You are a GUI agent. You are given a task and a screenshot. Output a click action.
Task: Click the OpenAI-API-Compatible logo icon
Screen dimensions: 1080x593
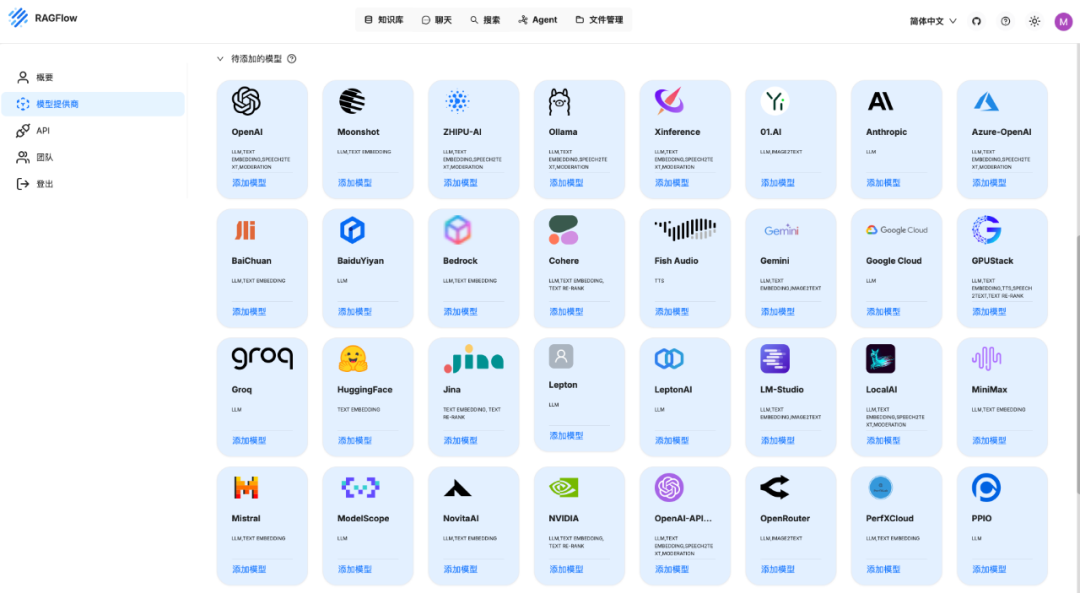click(669, 488)
